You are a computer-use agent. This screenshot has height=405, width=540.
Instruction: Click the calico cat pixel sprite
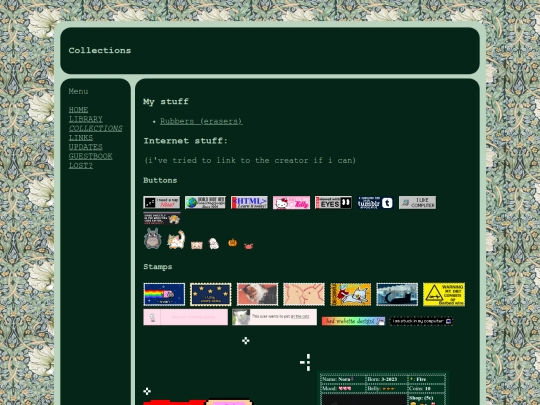(x=176, y=240)
